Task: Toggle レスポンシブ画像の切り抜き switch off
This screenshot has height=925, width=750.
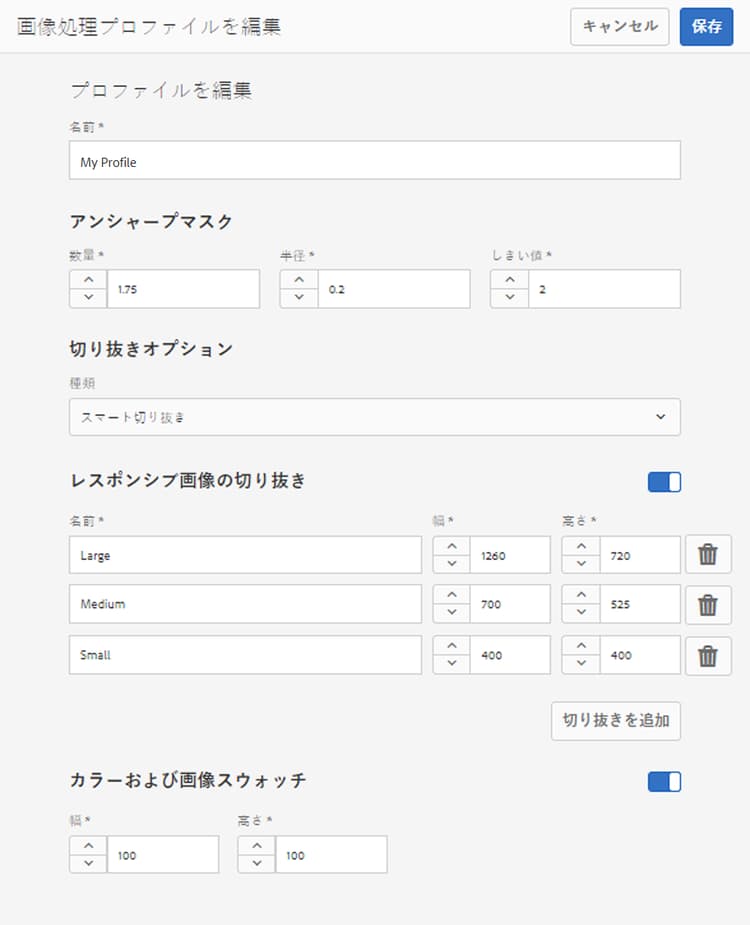Action: 664,482
